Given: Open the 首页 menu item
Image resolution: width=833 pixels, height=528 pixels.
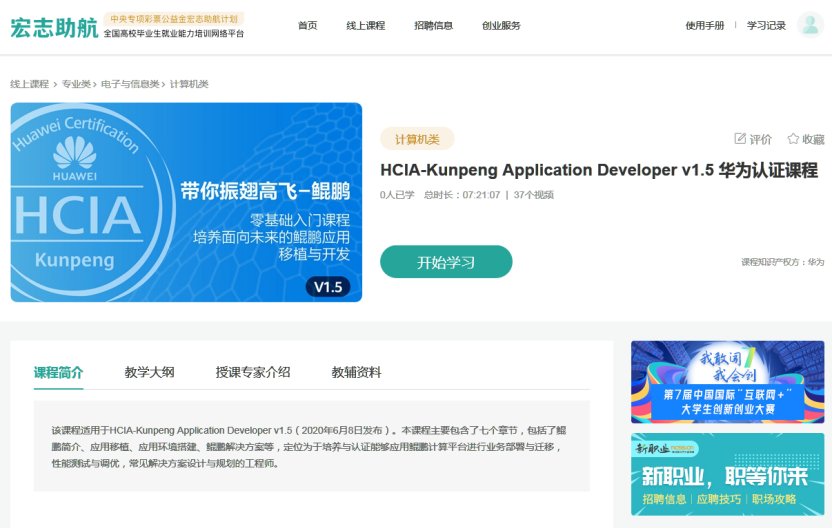Looking at the screenshot, I should tap(308, 25).
